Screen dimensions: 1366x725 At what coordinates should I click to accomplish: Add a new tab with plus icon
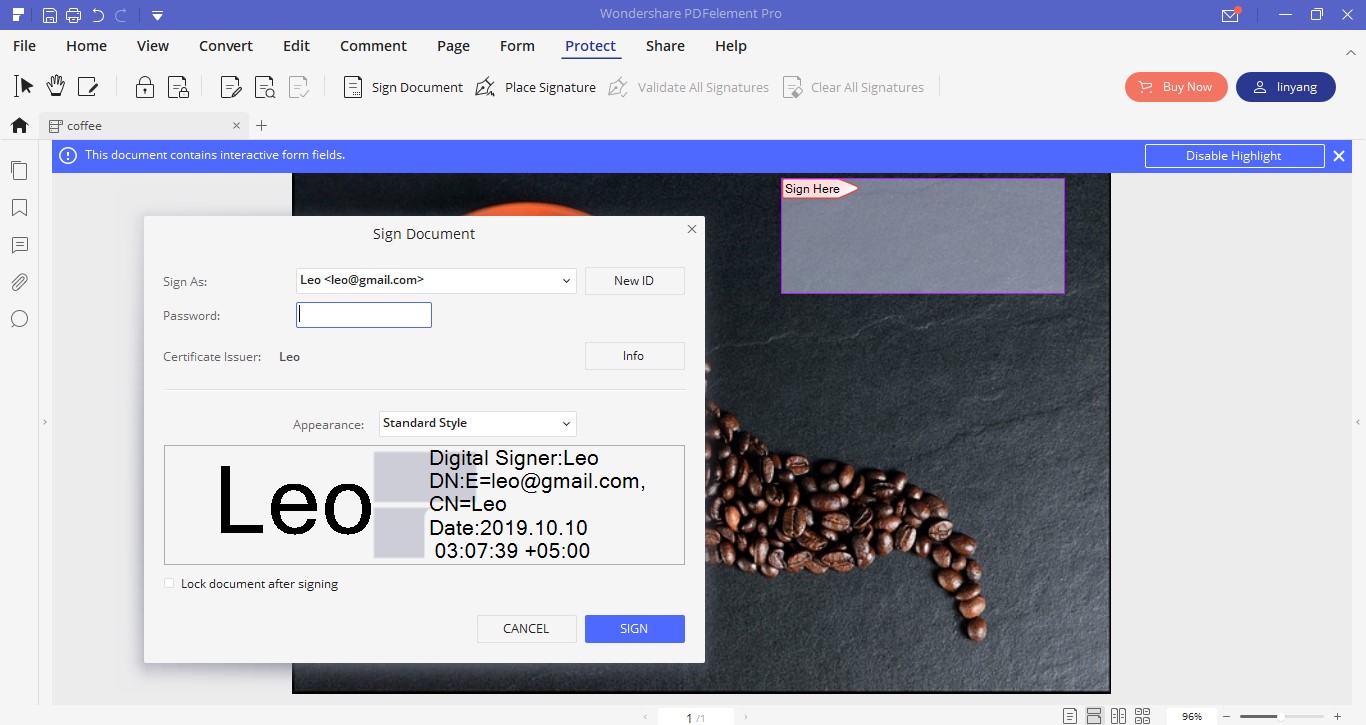pos(262,126)
